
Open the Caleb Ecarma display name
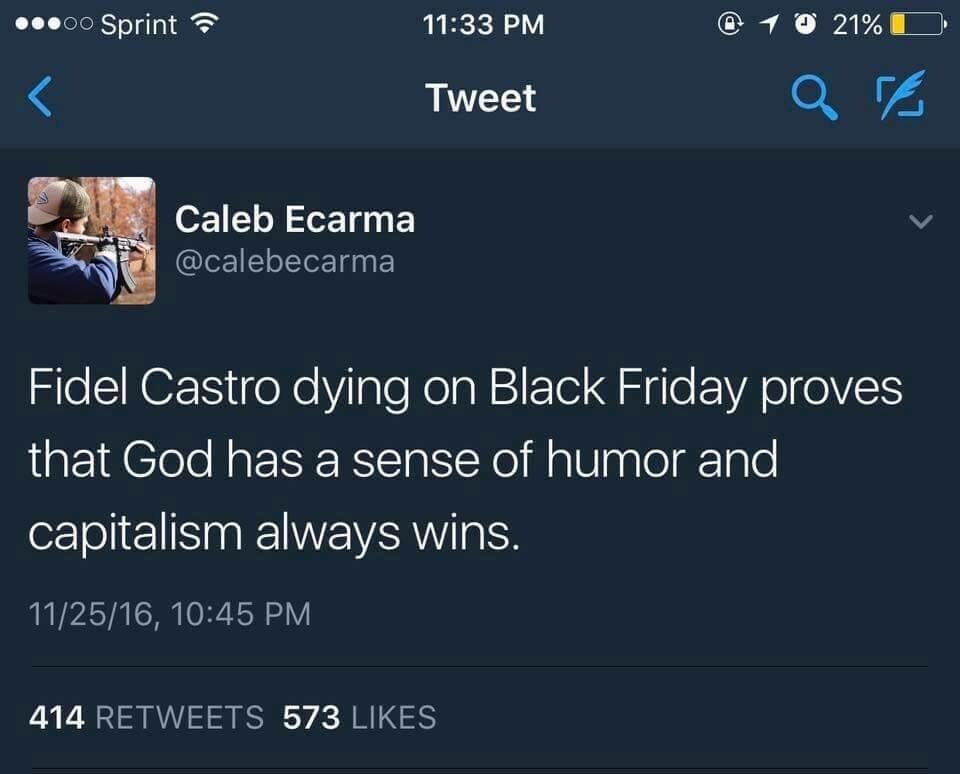(294, 220)
